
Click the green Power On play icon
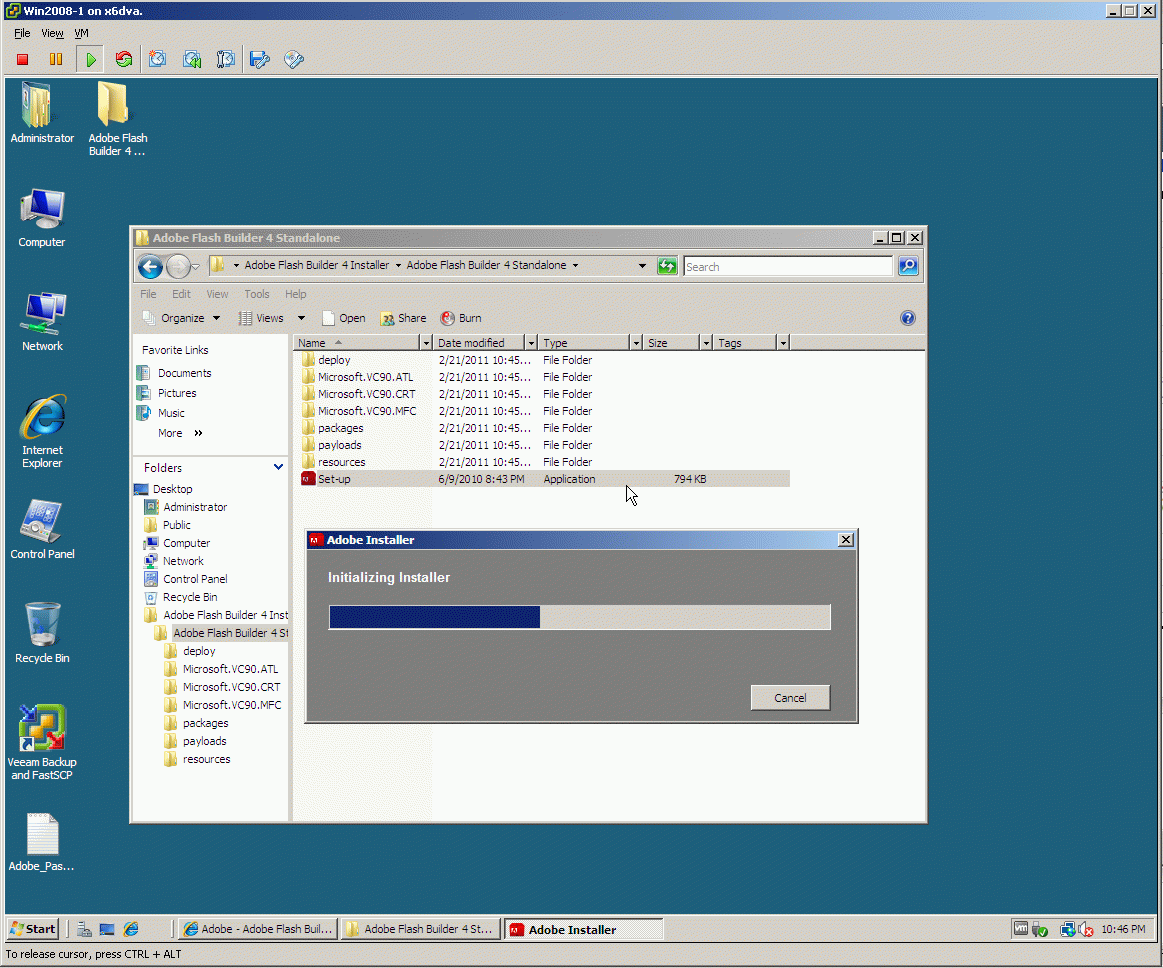[x=90, y=59]
